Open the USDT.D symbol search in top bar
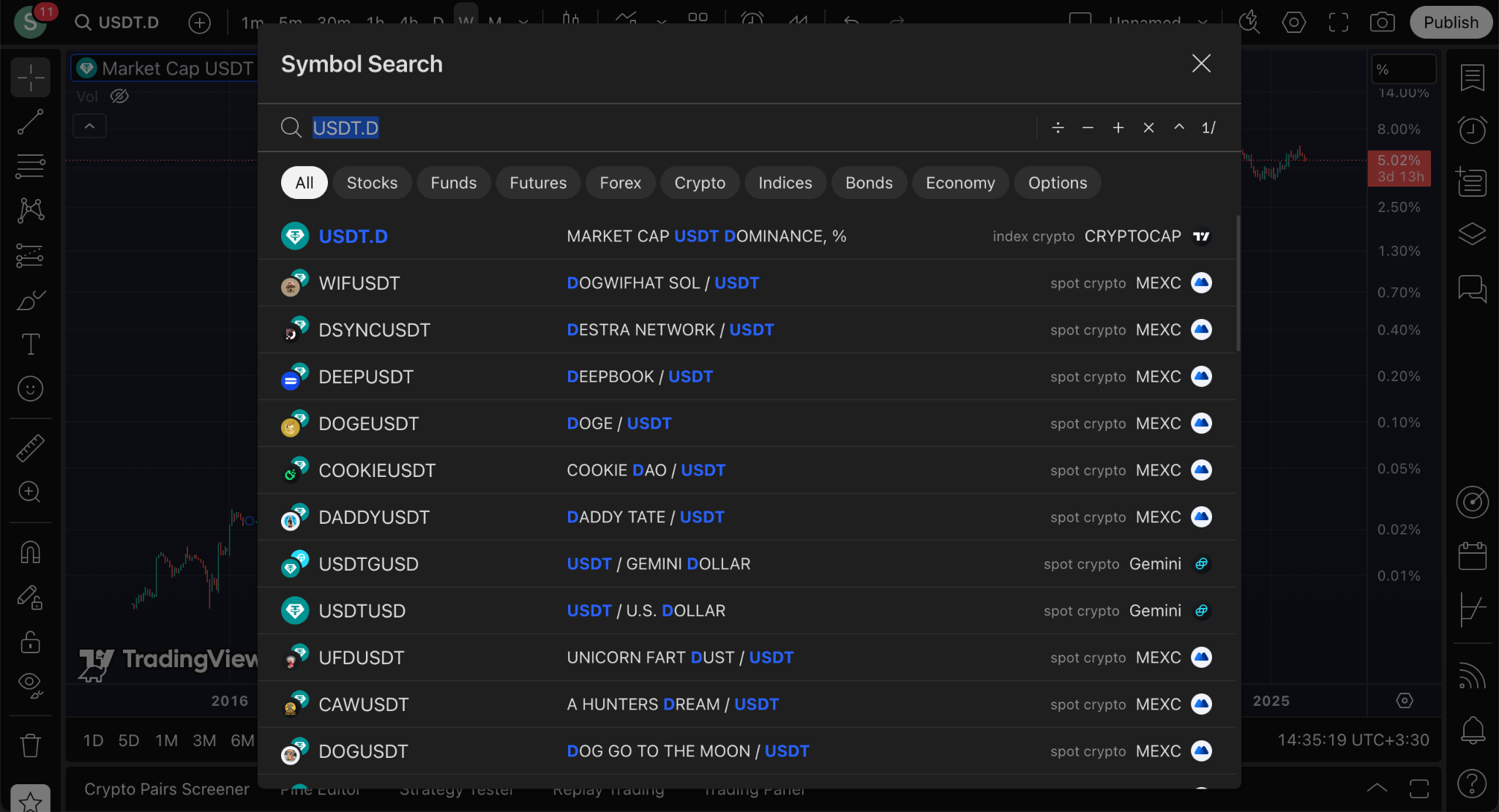 (117, 22)
